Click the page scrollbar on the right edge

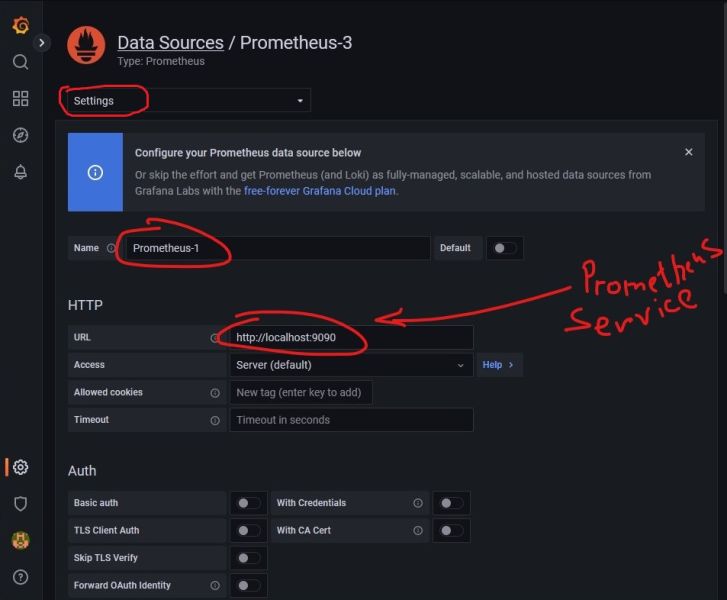724,148
